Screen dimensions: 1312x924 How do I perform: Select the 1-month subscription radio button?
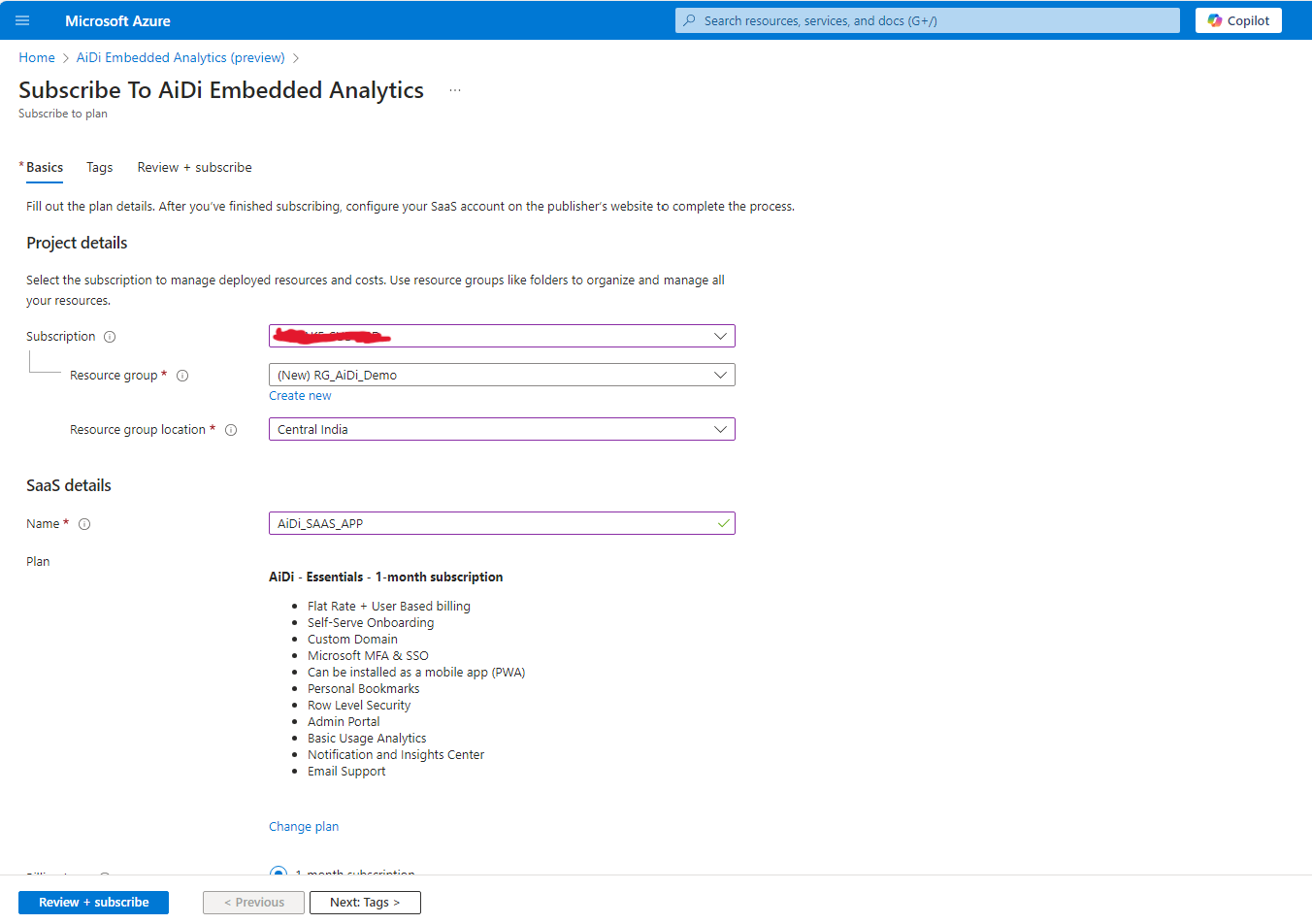pyautogui.click(x=279, y=872)
